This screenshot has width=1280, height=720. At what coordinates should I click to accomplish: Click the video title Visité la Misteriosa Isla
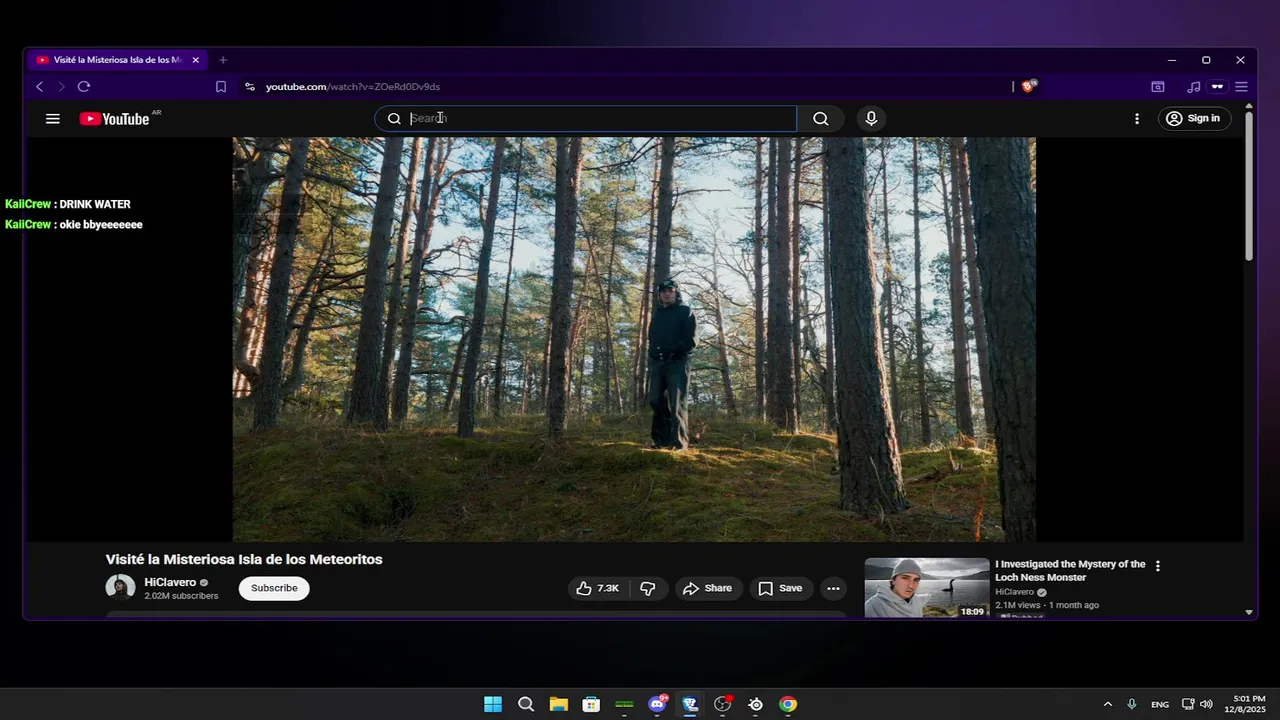click(244, 559)
